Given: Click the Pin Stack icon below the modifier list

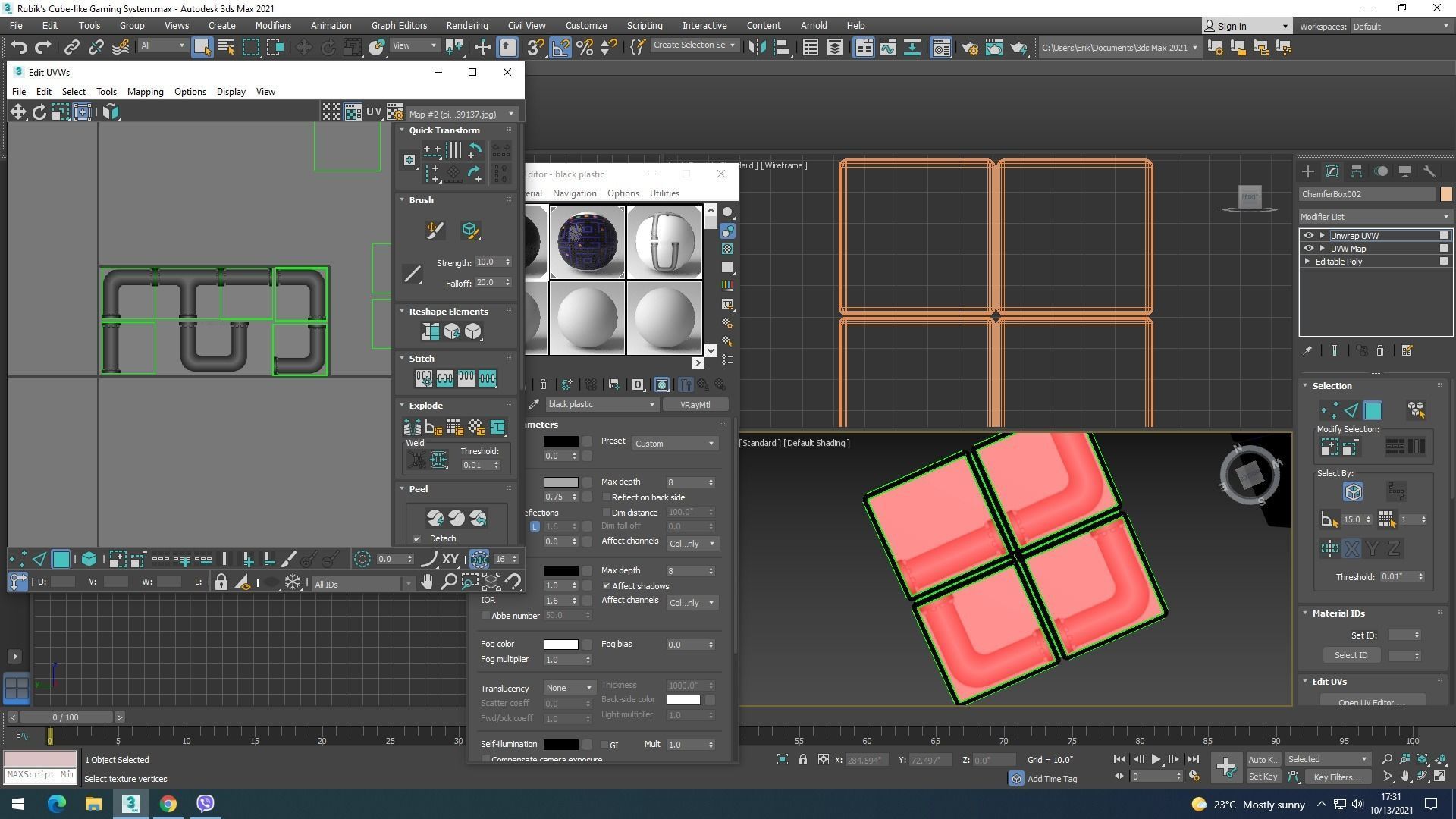Looking at the screenshot, I should point(1307,350).
